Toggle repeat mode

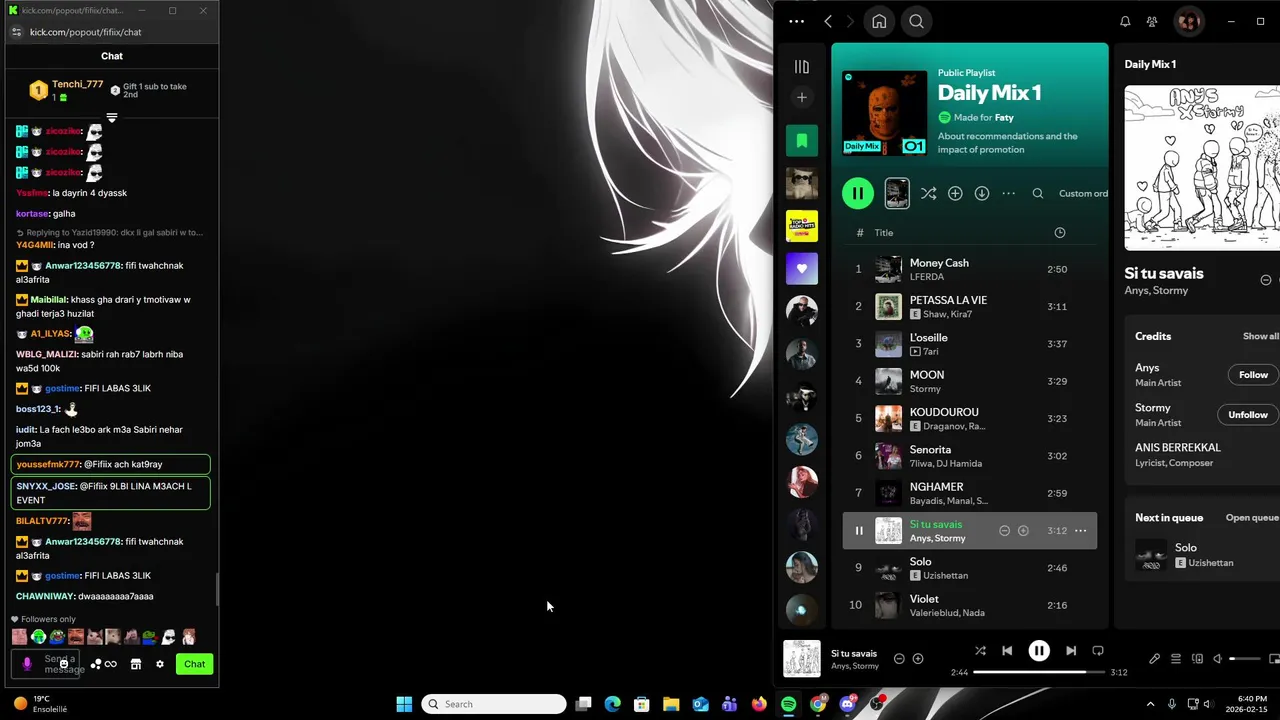tap(1098, 651)
